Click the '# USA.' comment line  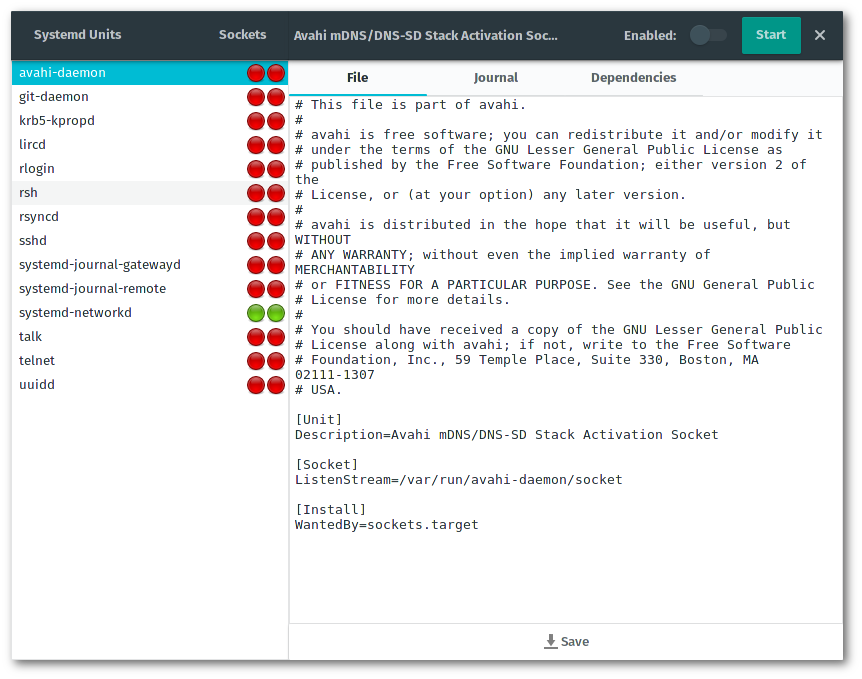[x=318, y=390]
